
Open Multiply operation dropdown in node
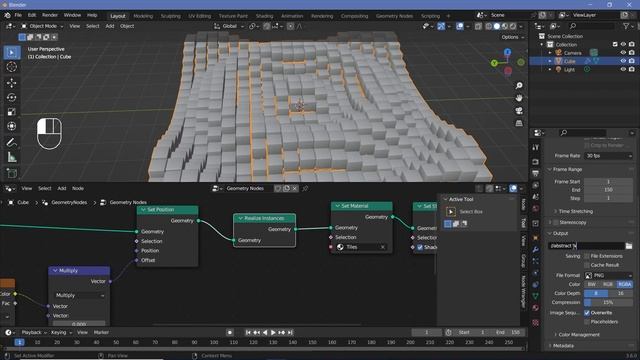[x=79, y=295]
